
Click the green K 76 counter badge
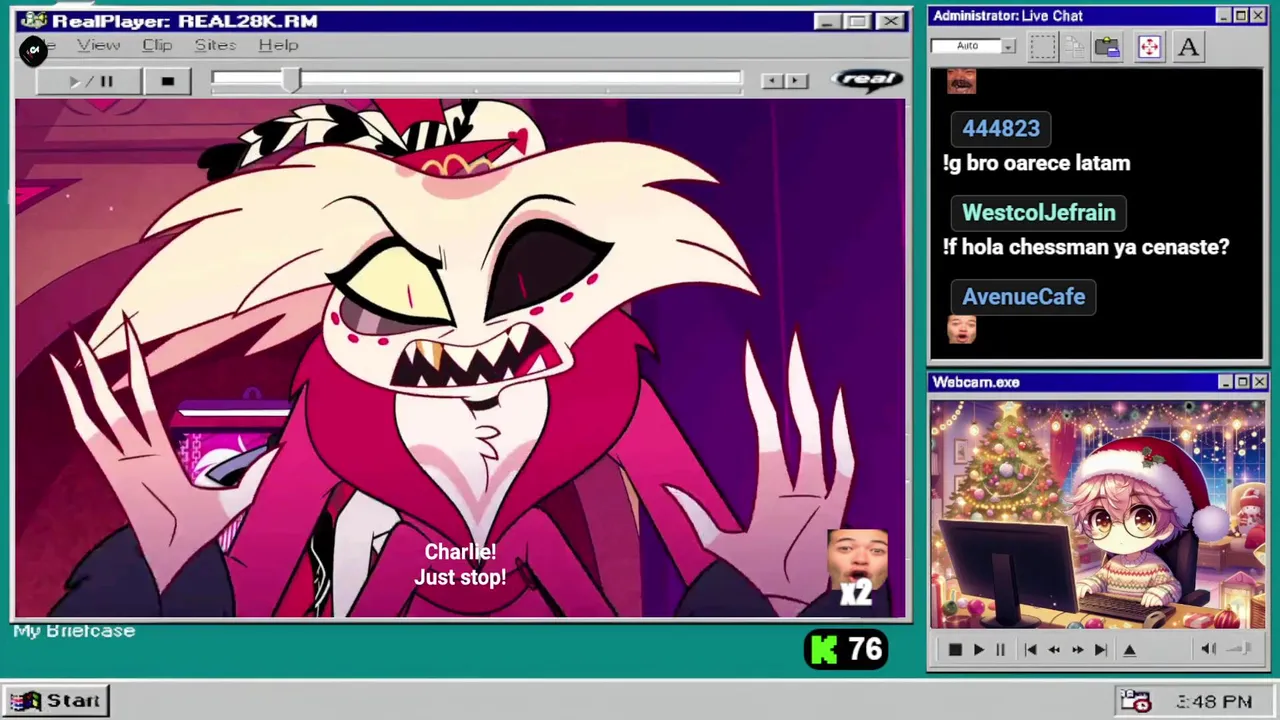(x=846, y=650)
